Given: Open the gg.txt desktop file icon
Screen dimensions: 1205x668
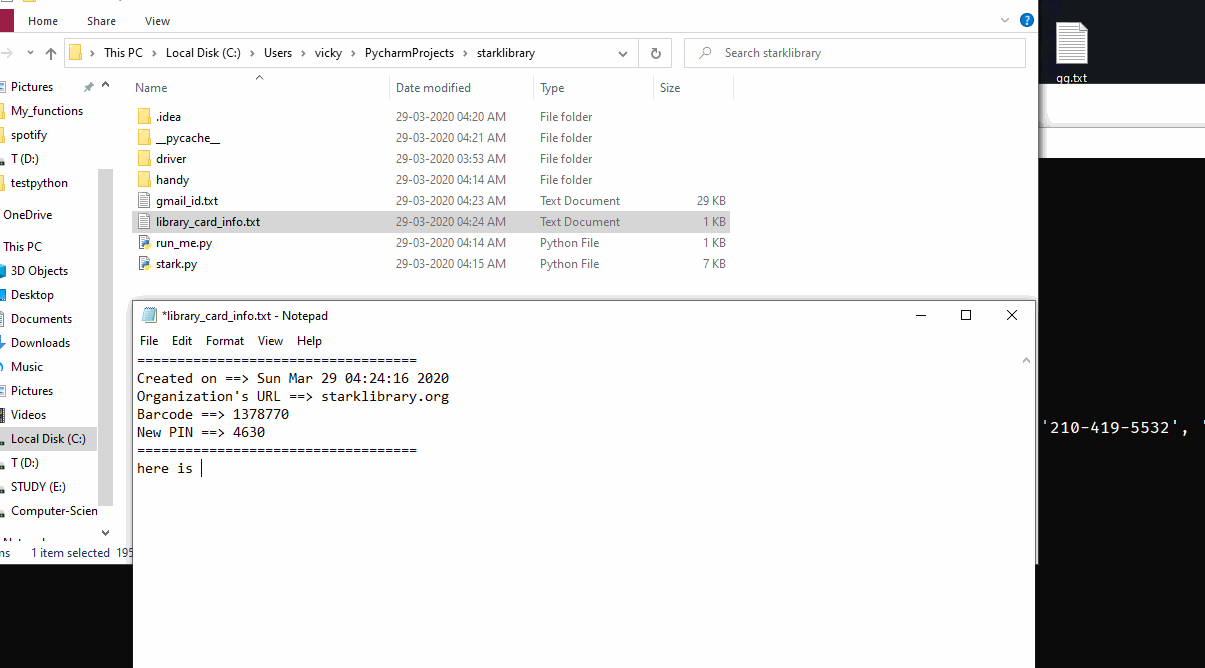Looking at the screenshot, I should pos(1071,50).
